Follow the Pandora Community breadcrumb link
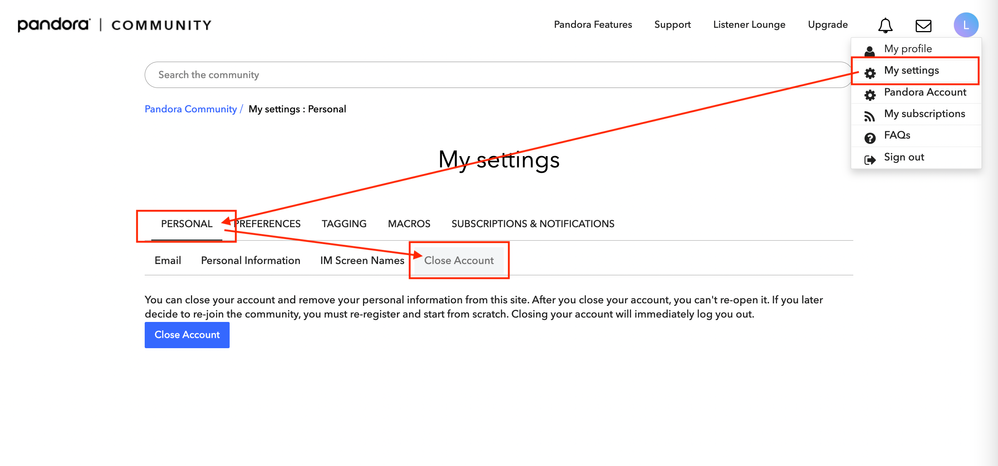 (x=190, y=109)
